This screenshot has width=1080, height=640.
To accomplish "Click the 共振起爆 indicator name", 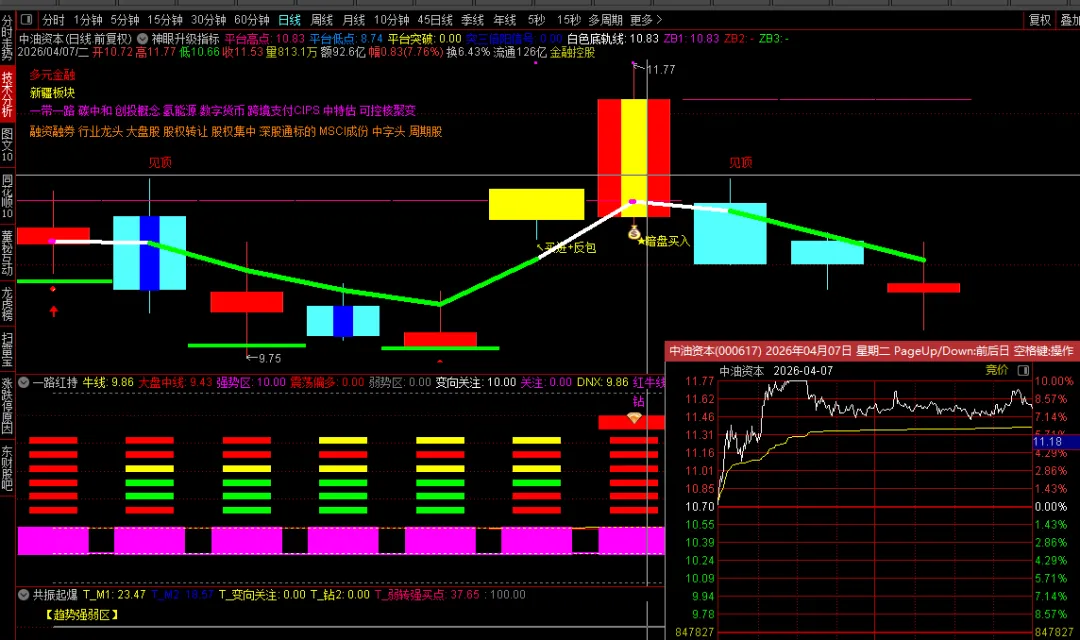I will (55, 595).
